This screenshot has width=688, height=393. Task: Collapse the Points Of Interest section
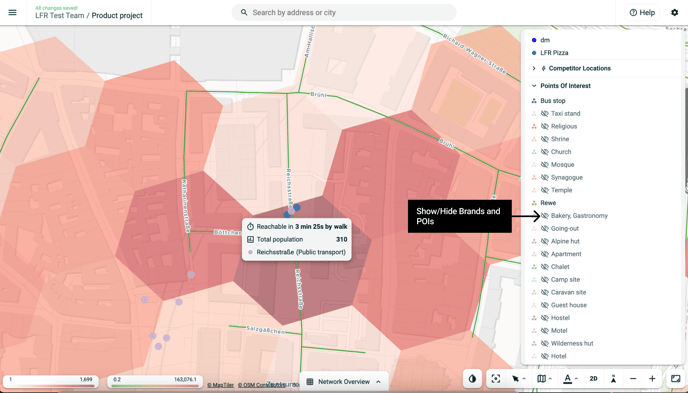click(534, 86)
